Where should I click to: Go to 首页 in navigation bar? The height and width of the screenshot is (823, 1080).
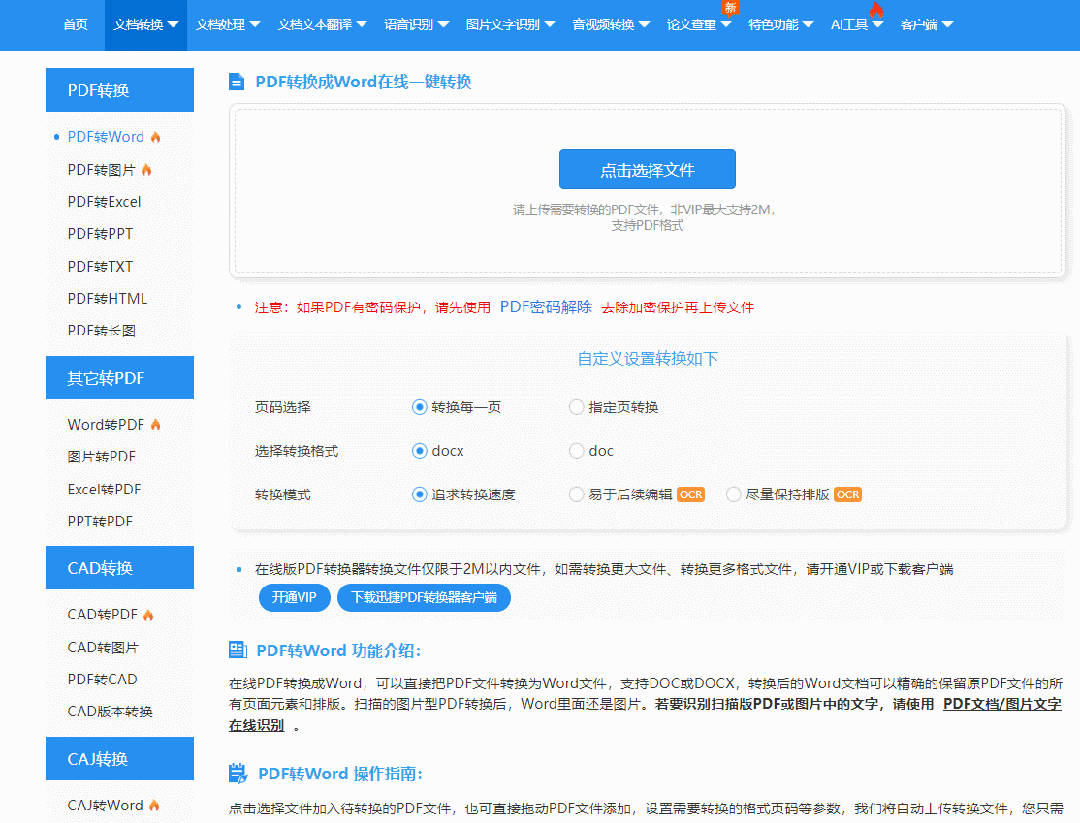point(76,25)
